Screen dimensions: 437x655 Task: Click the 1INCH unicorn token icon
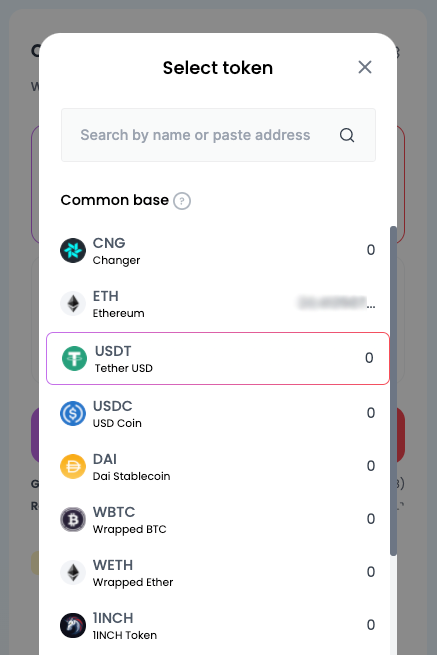[x=73, y=626]
